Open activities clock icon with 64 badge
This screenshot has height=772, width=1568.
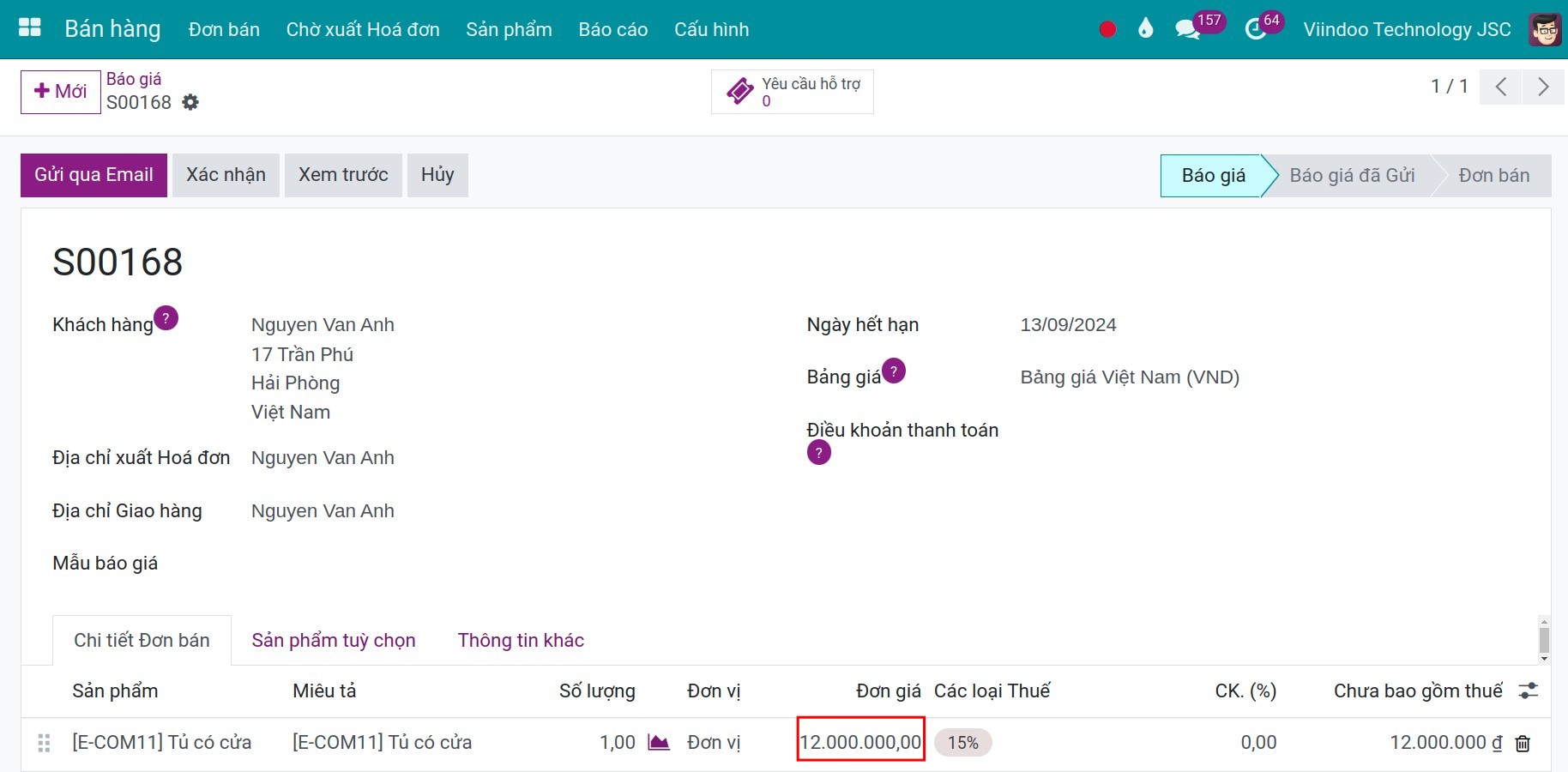coord(1256,29)
